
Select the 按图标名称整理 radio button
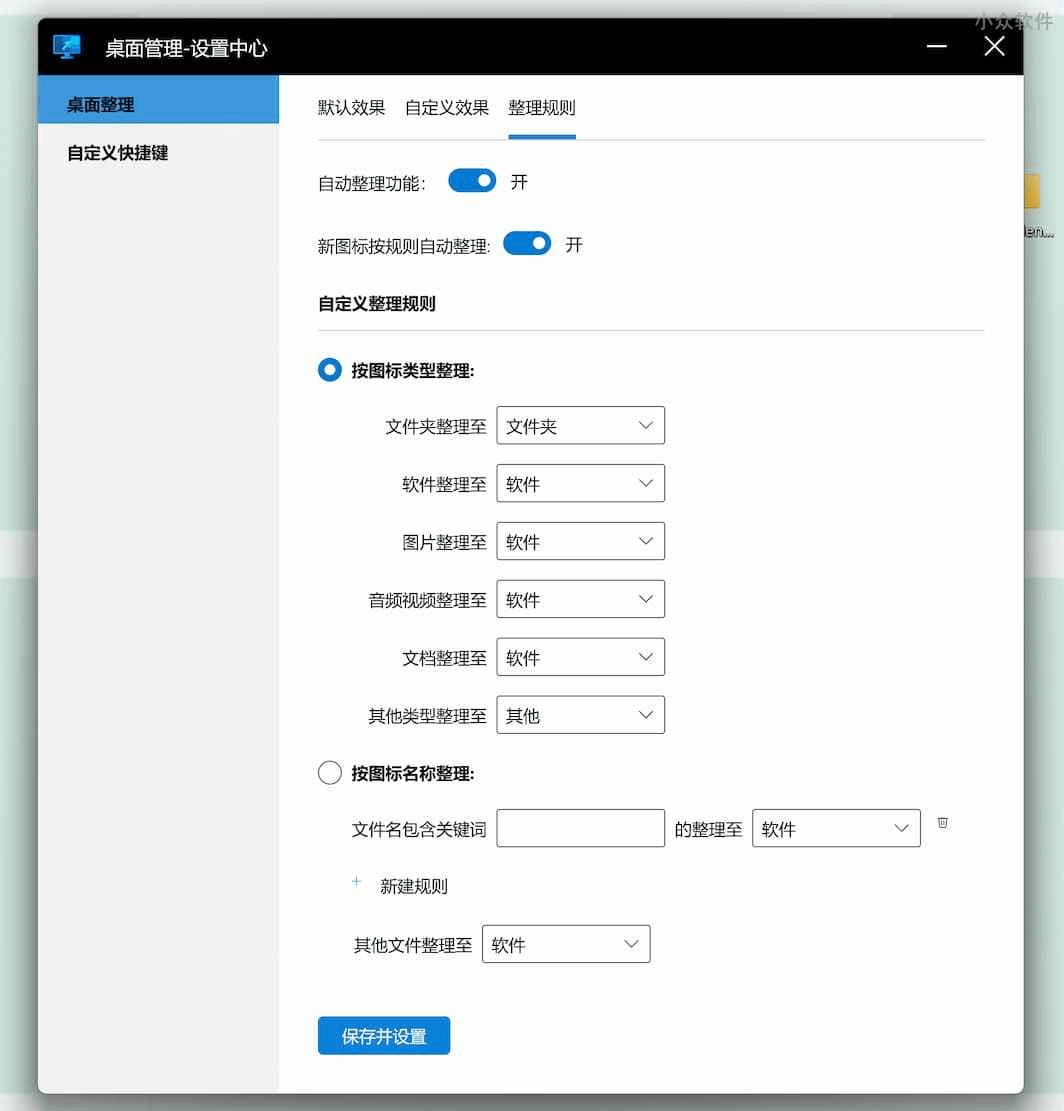[329, 772]
